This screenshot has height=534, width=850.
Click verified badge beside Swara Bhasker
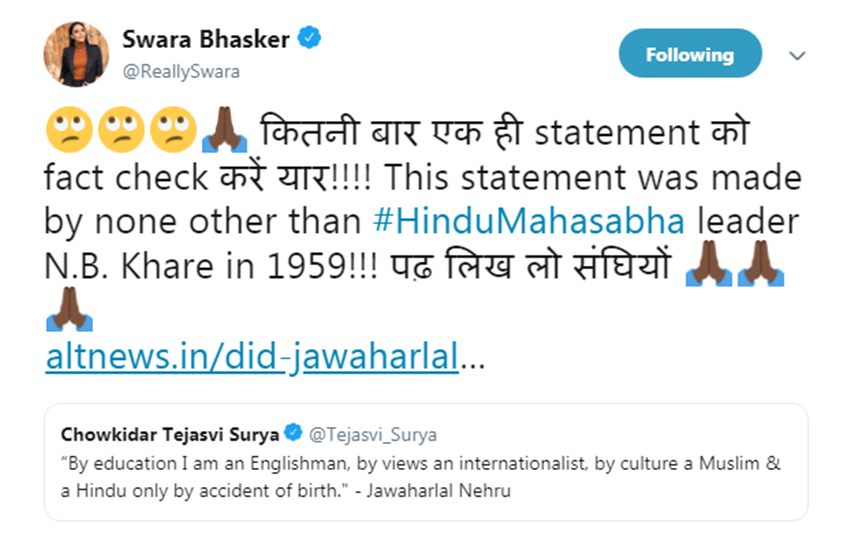point(311,39)
